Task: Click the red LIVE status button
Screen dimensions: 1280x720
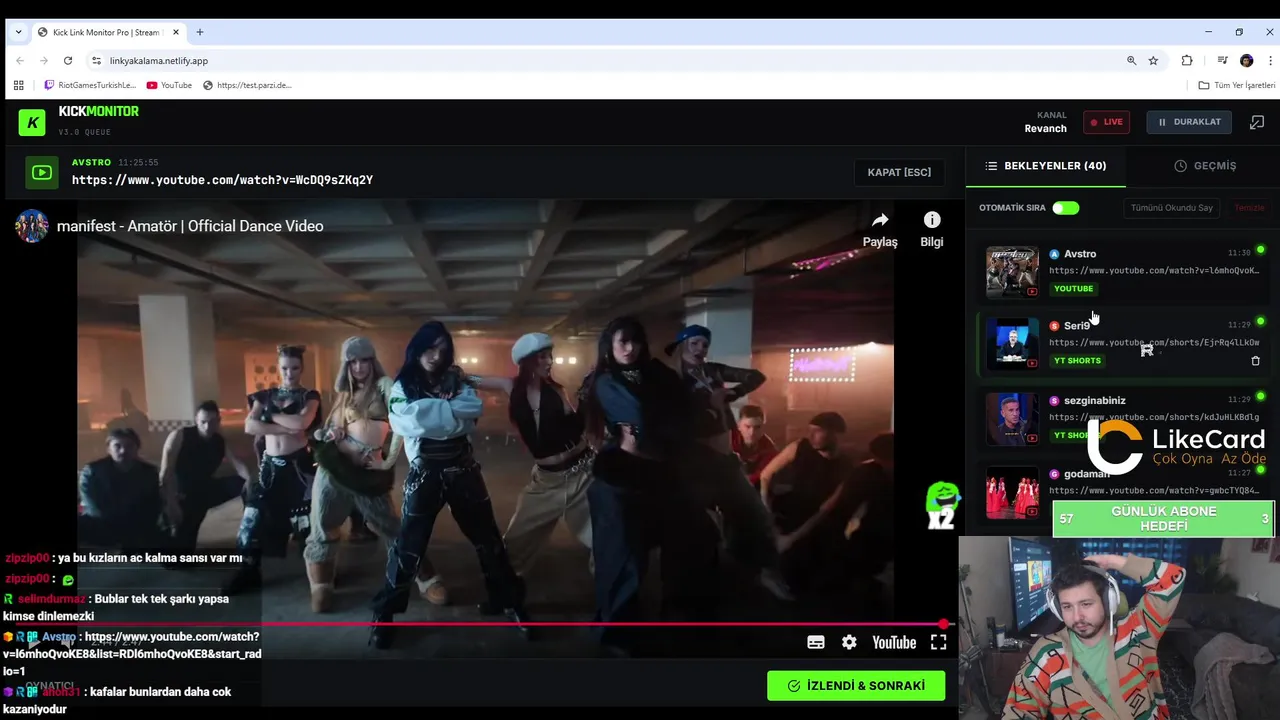Action: click(x=1106, y=122)
